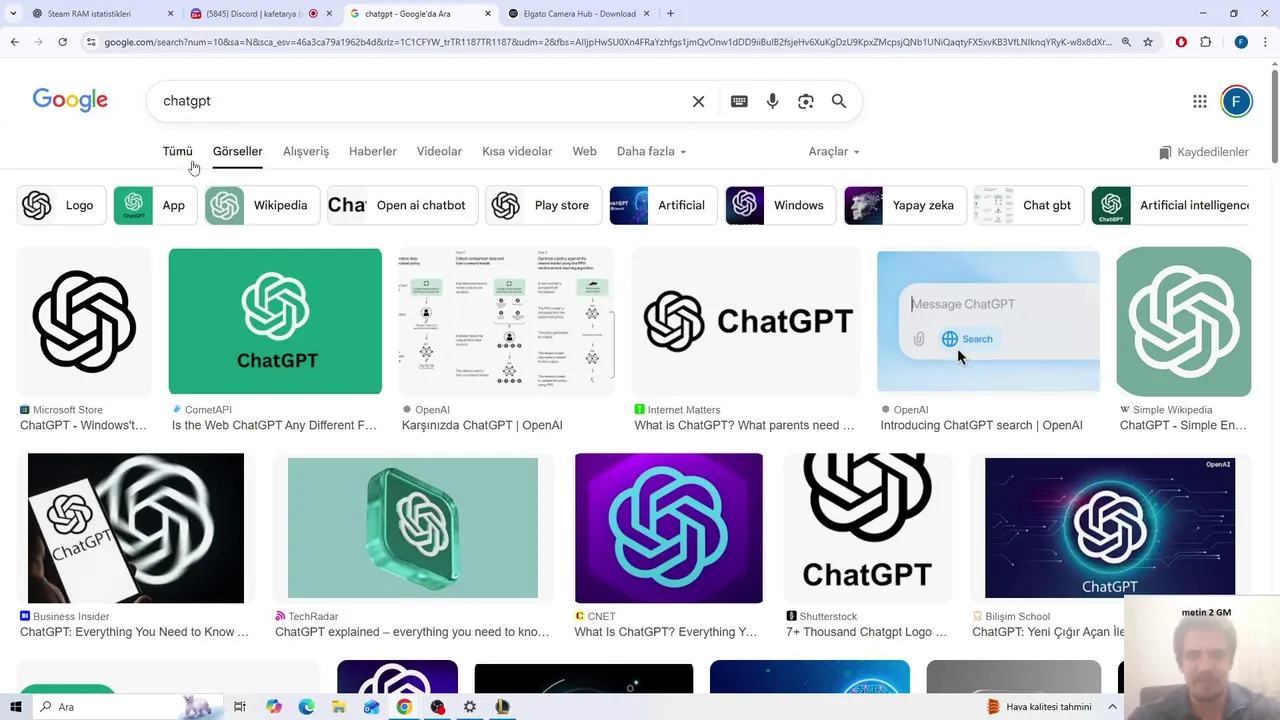Screen dimensions: 1280x720
Task: Go to the Haberler tab
Action: tap(372, 151)
